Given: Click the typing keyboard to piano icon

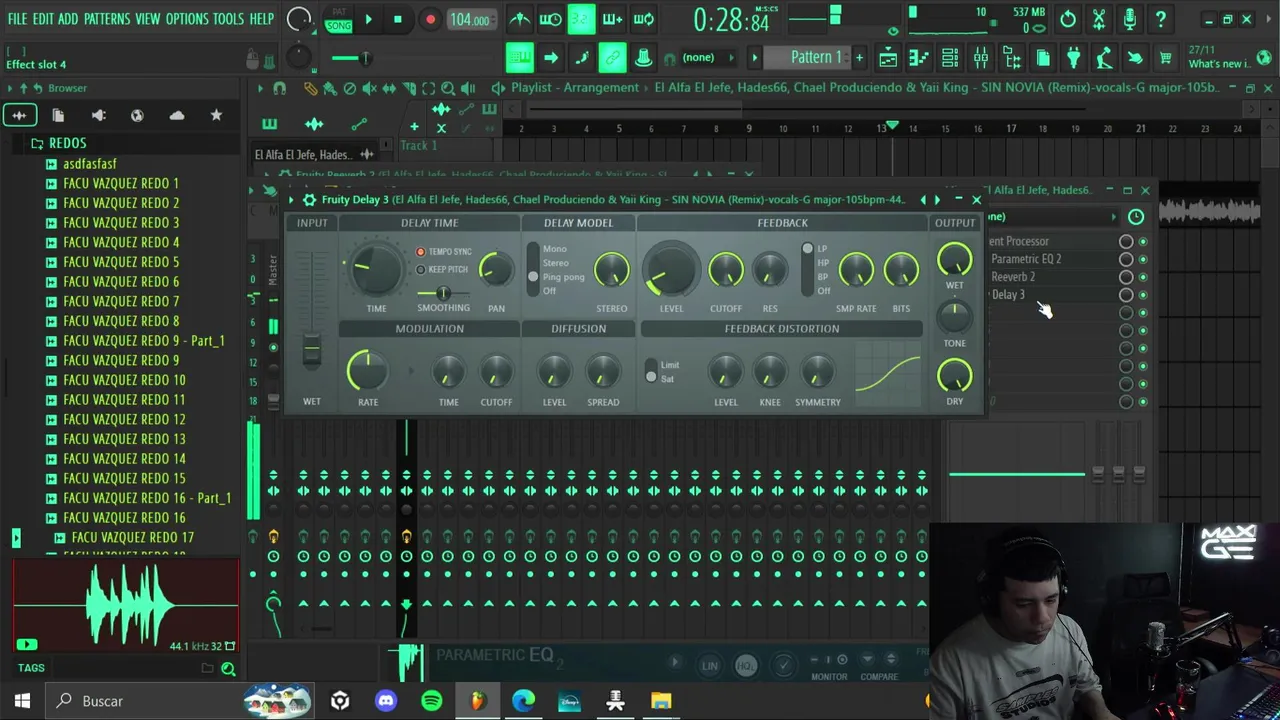Looking at the screenshot, I should pyautogui.click(x=519, y=58).
